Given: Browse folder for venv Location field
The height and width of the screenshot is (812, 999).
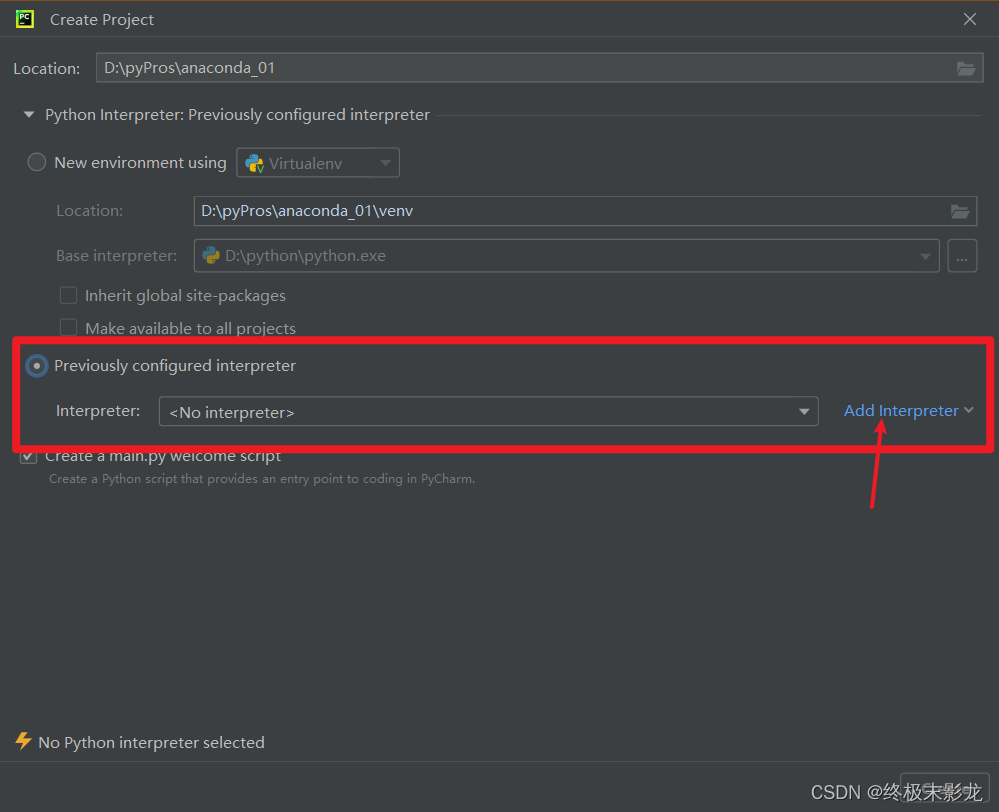Looking at the screenshot, I should coord(959,211).
